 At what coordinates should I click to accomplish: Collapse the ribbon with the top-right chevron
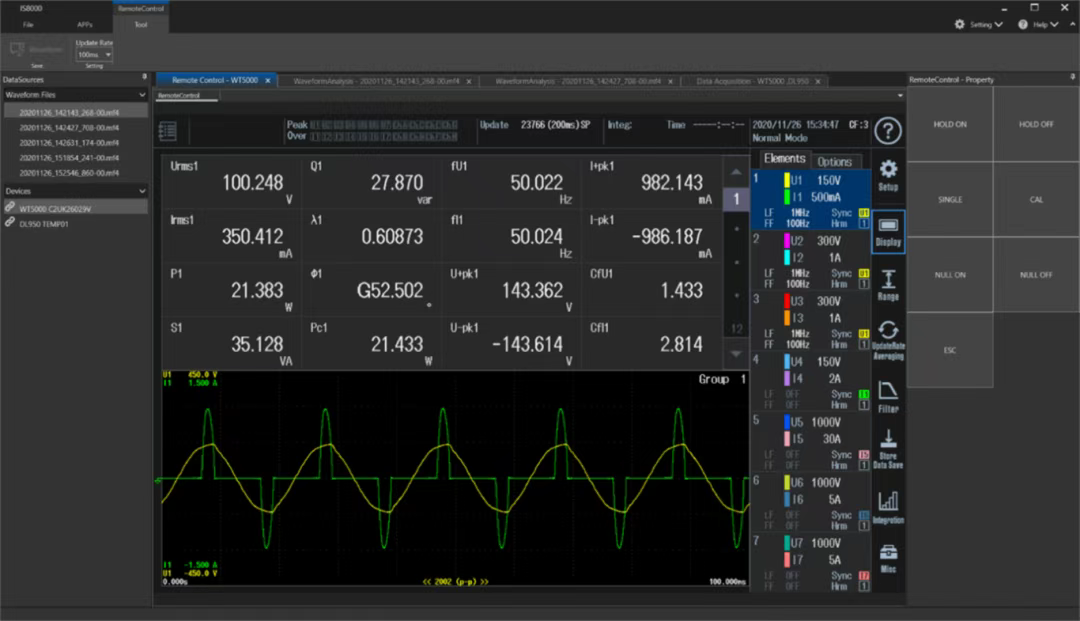(1072, 24)
